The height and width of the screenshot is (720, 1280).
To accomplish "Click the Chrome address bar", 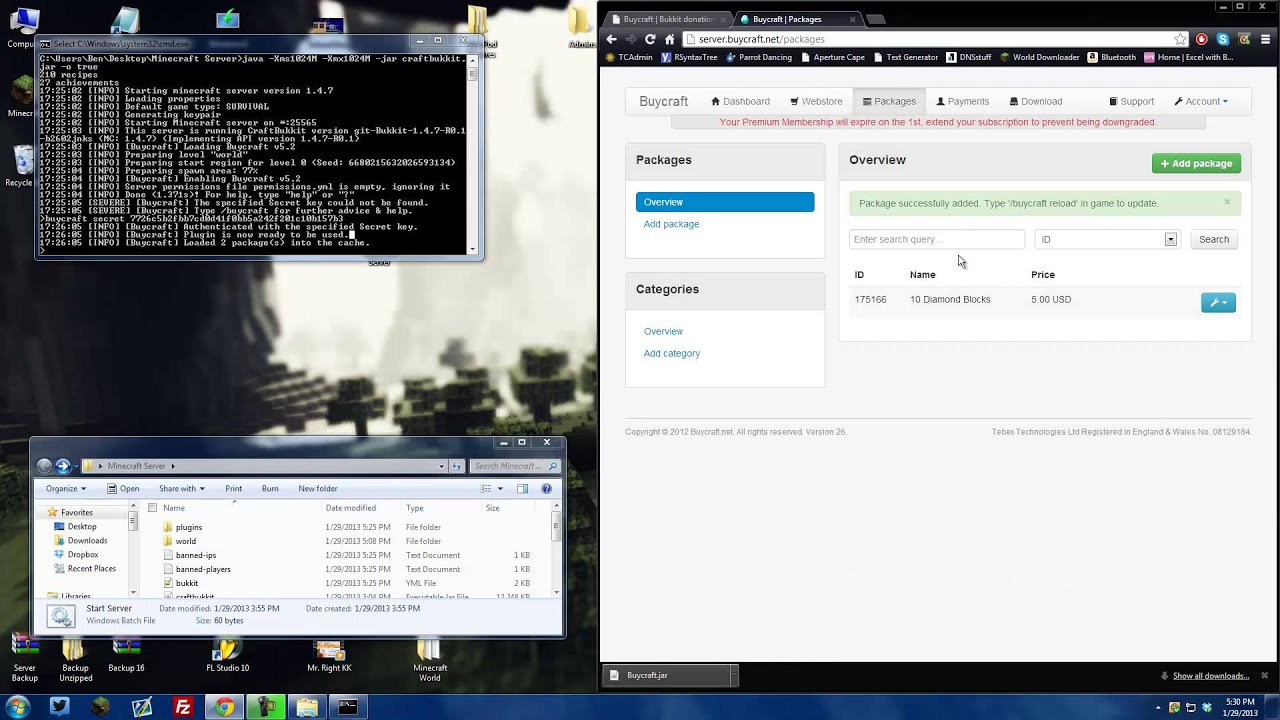I will (930, 39).
